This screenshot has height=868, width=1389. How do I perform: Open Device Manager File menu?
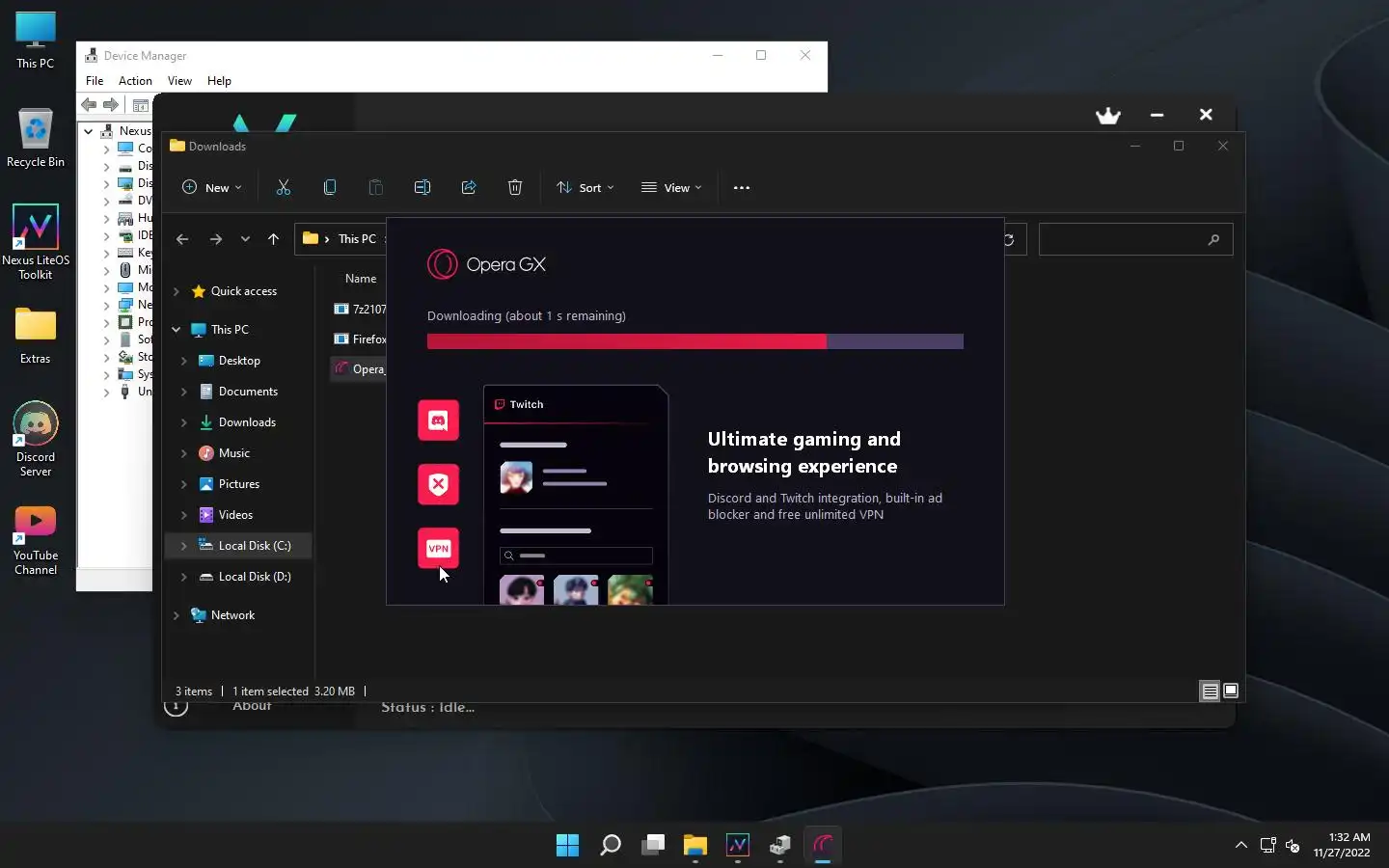[95, 81]
